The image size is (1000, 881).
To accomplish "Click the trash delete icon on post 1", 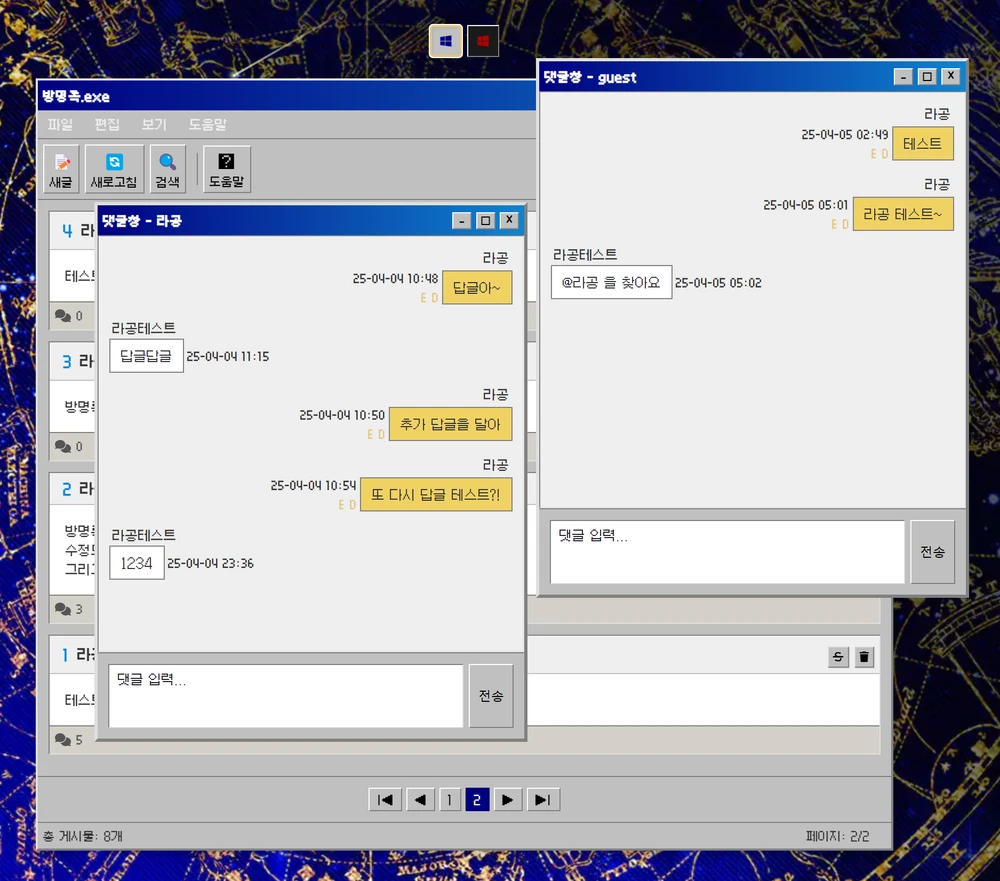I will pyautogui.click(x=865, y=657).
